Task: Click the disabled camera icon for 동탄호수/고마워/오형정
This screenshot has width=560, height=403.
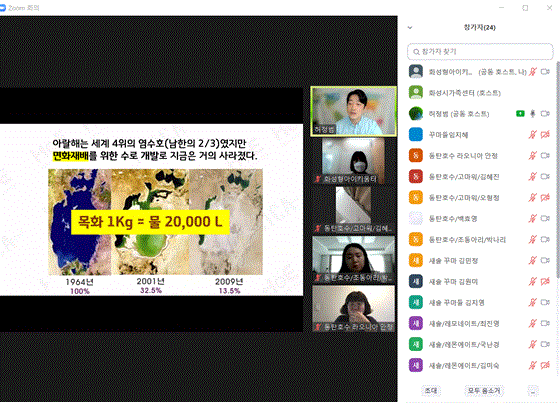Action: (x=545, y=198)
